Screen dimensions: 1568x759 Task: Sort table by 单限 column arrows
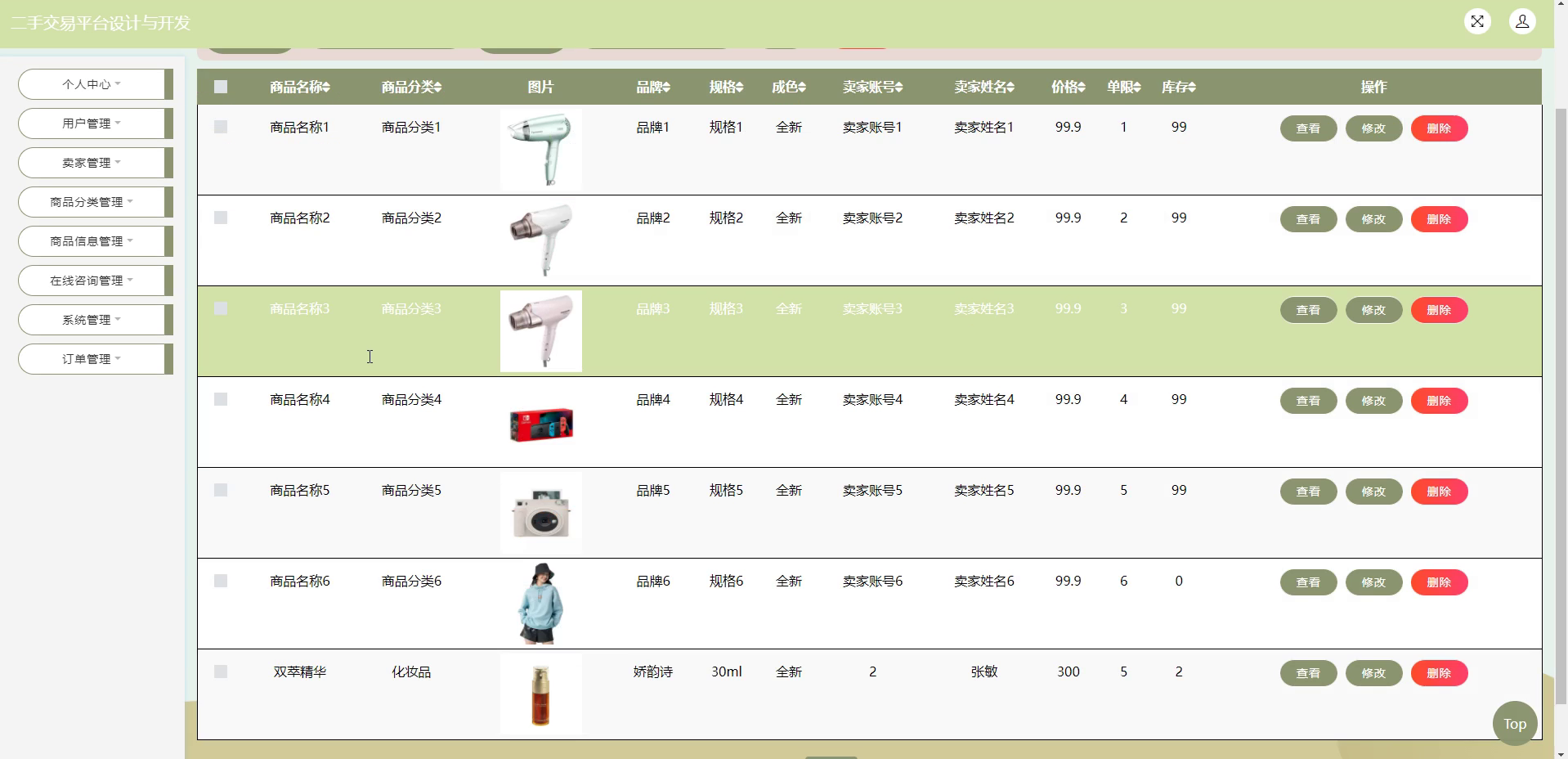[1137, 88]
